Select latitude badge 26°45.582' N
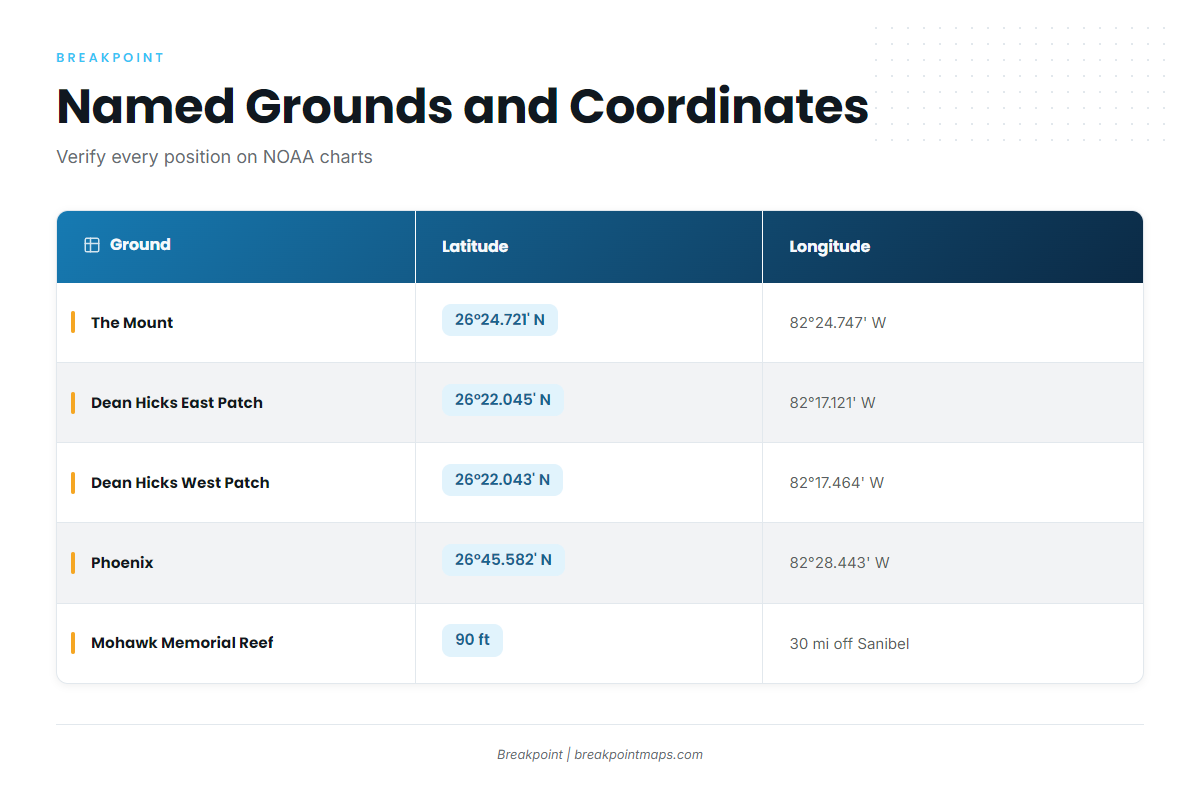This screenshot has width=1200, height=789. tap(503, 560)
